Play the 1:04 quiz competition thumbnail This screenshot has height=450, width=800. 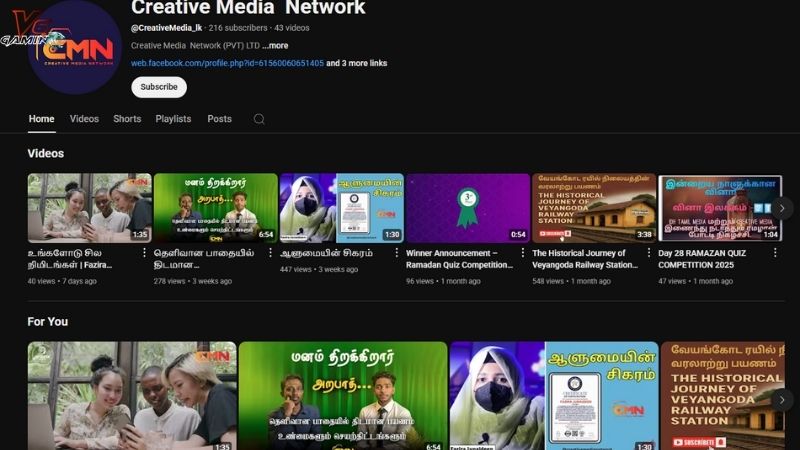720,208
